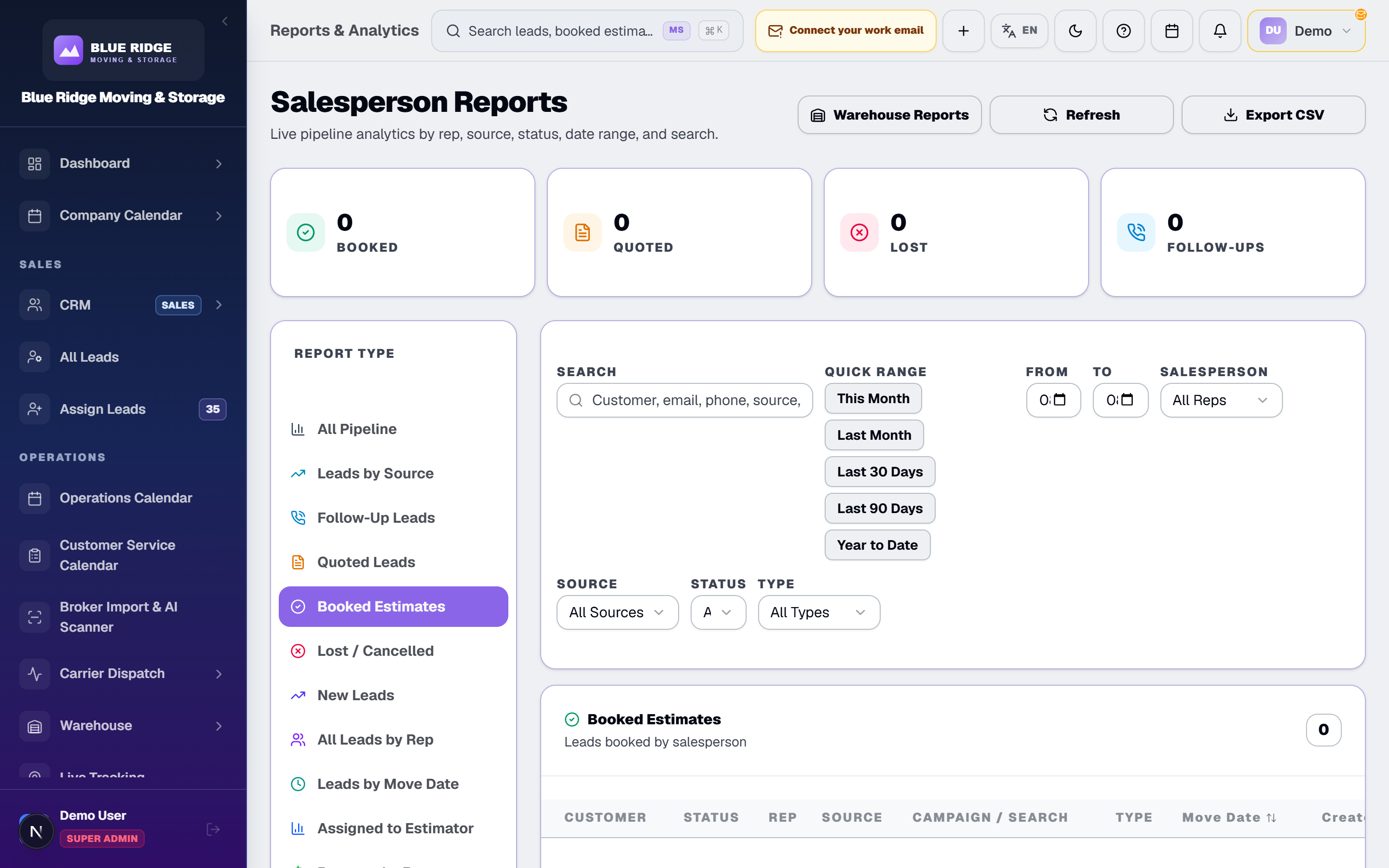
Task: Export report with Export CSV button
Action: click(1273, 115)
